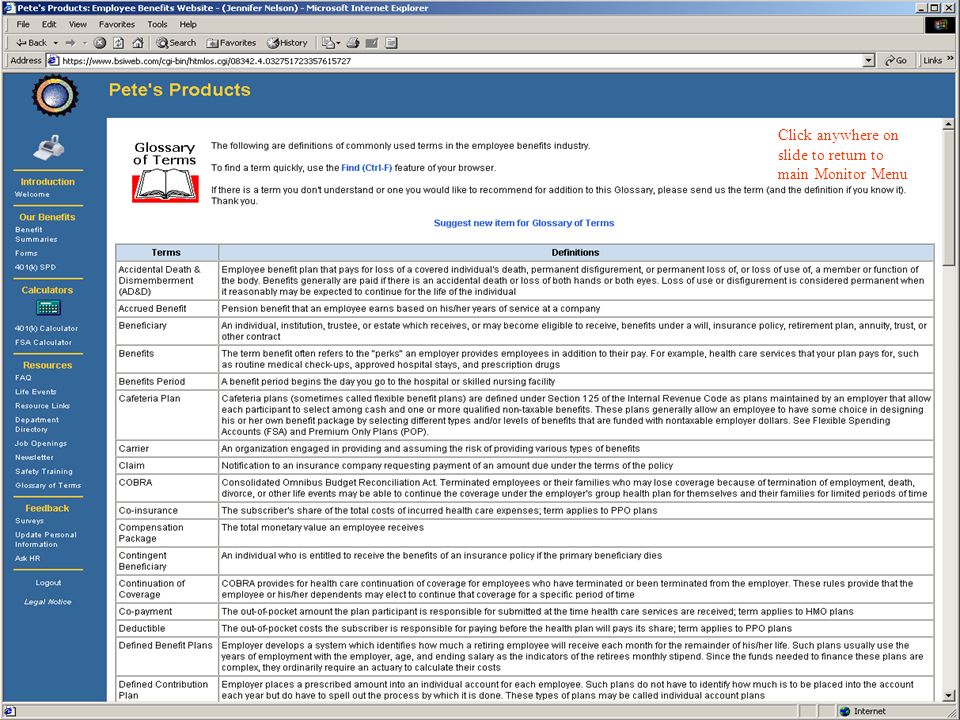Open the Department Directory link
Image resolution: width=960 pixels, height=720 pixels.
tap(37, 424)
